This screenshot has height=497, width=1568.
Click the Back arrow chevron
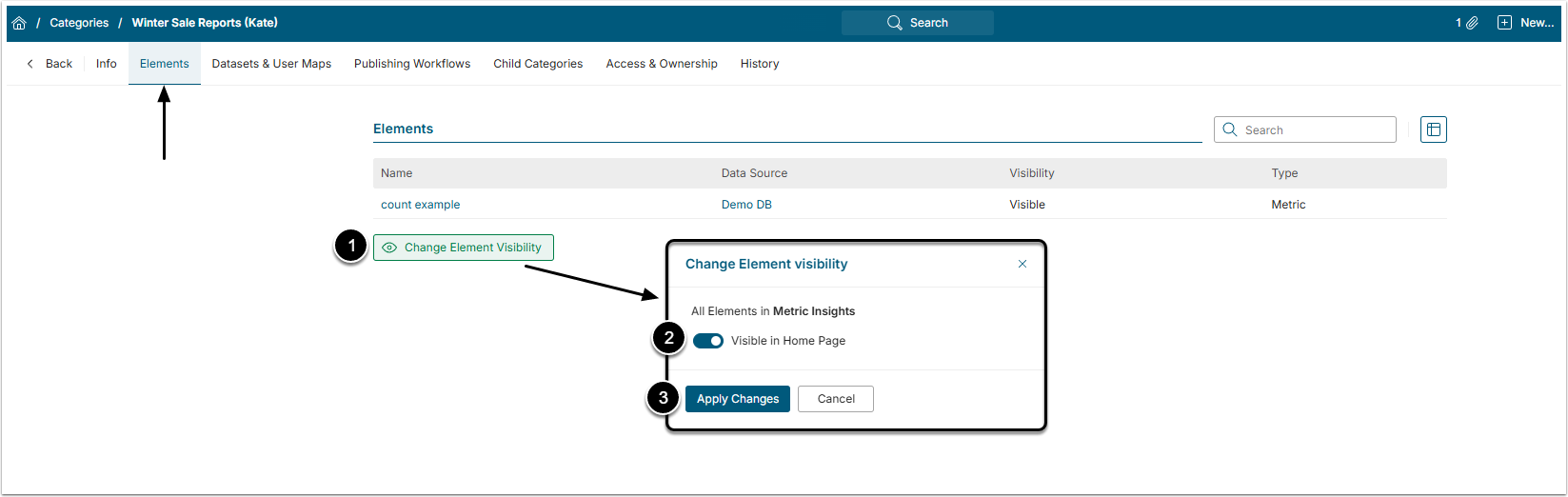tap(30, 64)
